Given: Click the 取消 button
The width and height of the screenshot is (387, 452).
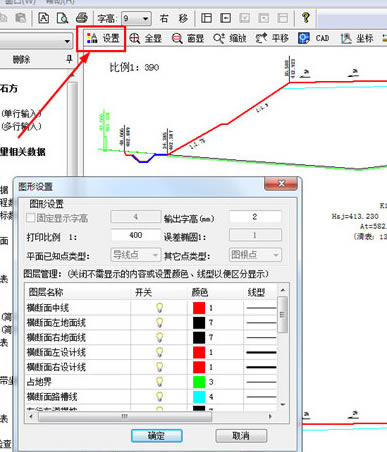Looking at the screenshot, I should pyautogui.click(x=241, y=436).
